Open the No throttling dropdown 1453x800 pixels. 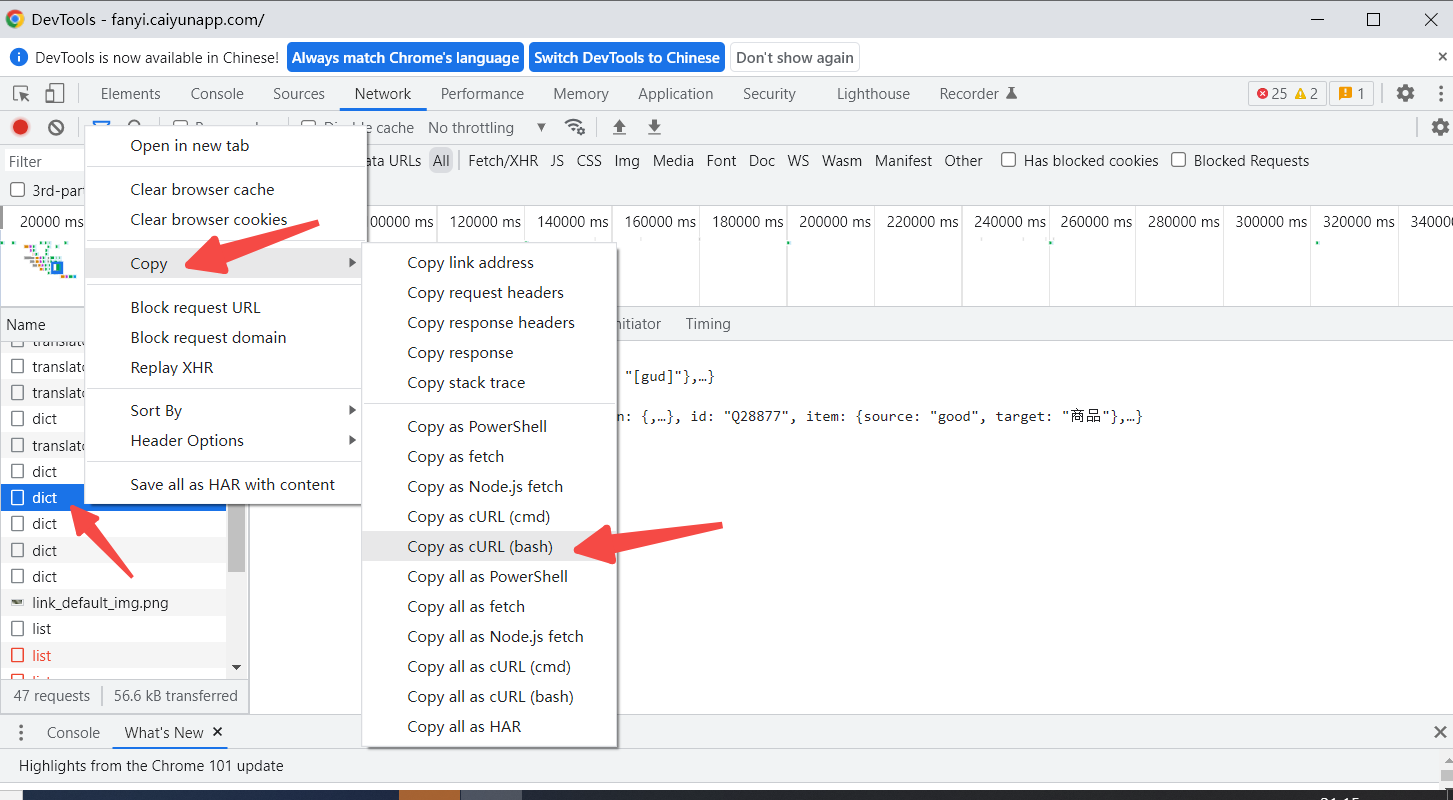pos(487,128)
